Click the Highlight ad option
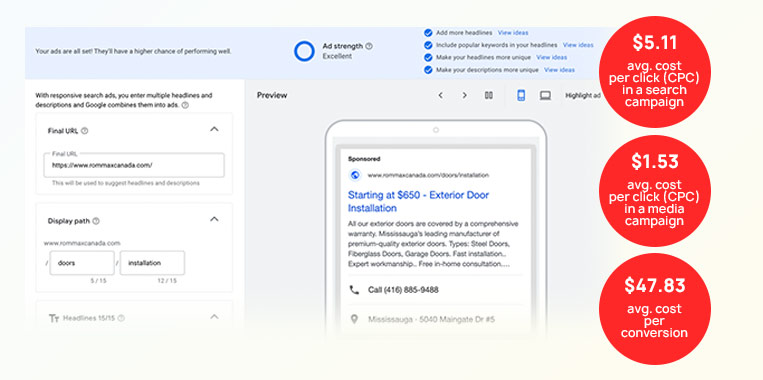This screenshot has height=380, width=763. click(x=582, y=96)
